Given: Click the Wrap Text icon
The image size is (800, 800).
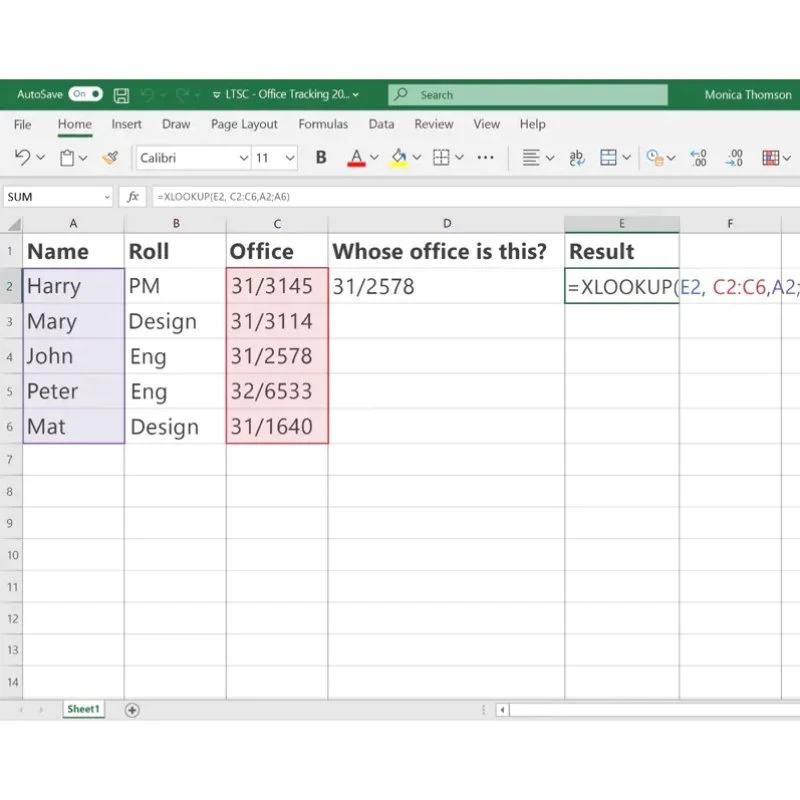Looking at the screenshot, I should click(x=575, y=158).
